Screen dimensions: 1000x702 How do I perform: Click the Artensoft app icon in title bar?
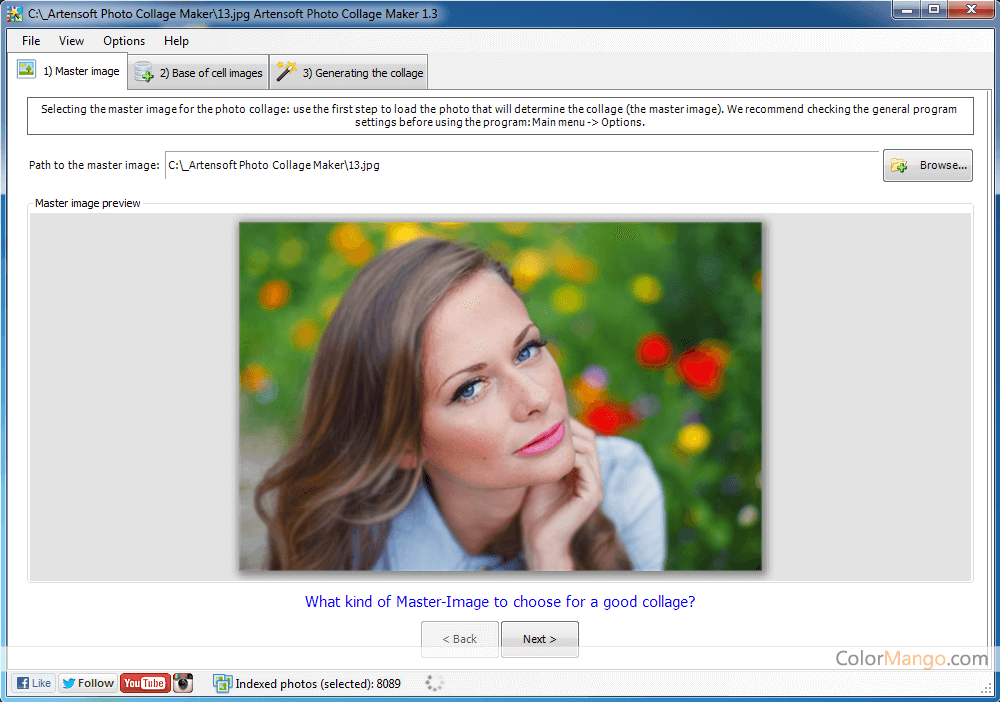tap(14, 13)
